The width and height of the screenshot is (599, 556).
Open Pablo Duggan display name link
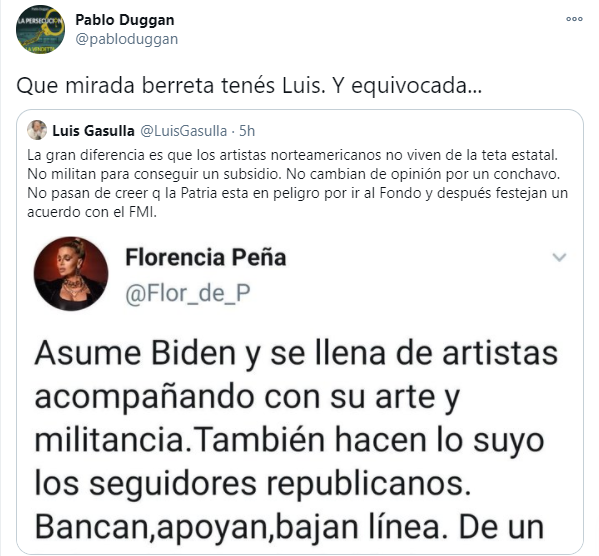point(125,20)
